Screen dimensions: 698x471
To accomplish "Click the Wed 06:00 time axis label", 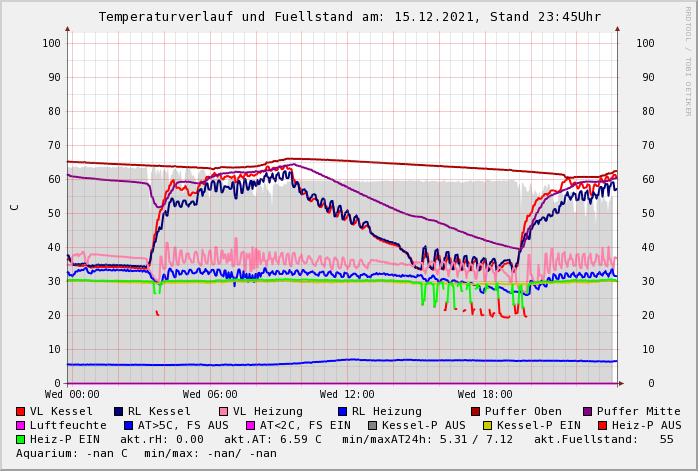I will 210,395.
